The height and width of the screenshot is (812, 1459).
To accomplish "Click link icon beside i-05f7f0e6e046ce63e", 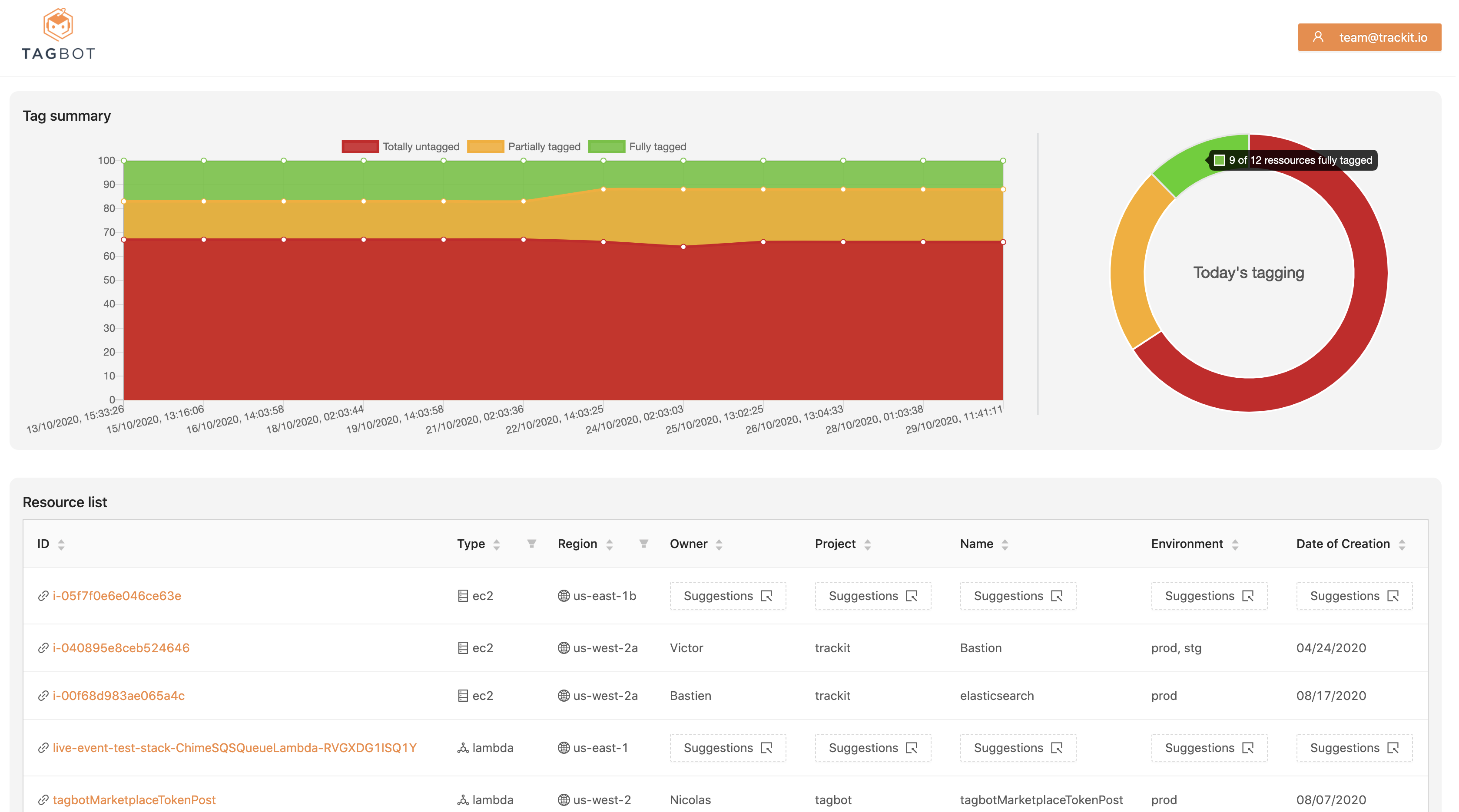I will pos(43,596).
